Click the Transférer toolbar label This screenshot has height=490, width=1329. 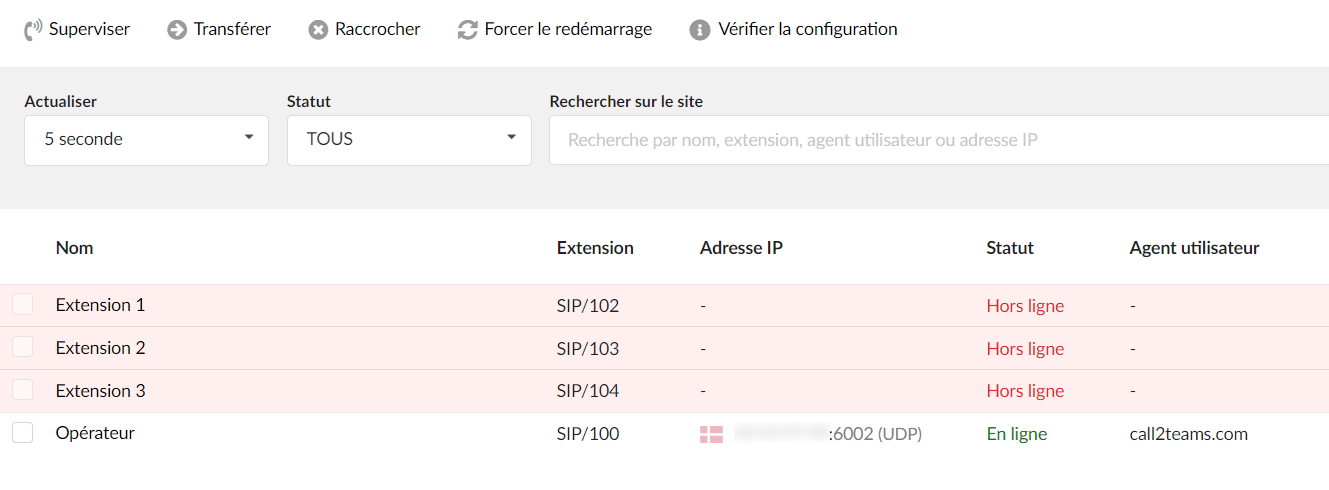pos(232,29)
